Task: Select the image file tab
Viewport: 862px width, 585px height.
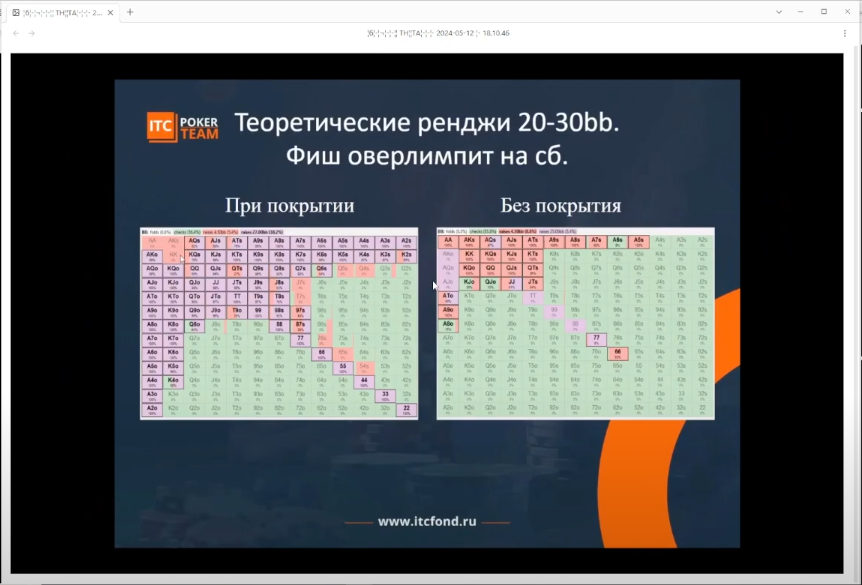Action: click(x=62, y=12)
